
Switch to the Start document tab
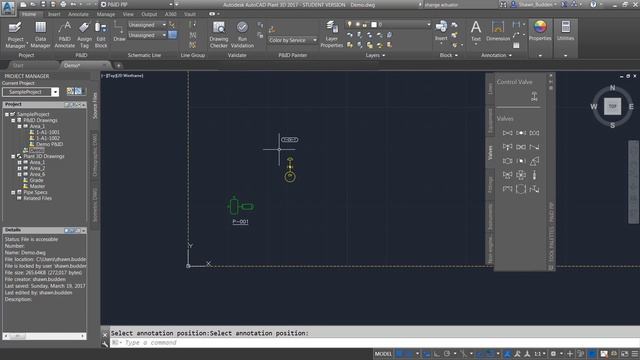(x=18, y=65)
